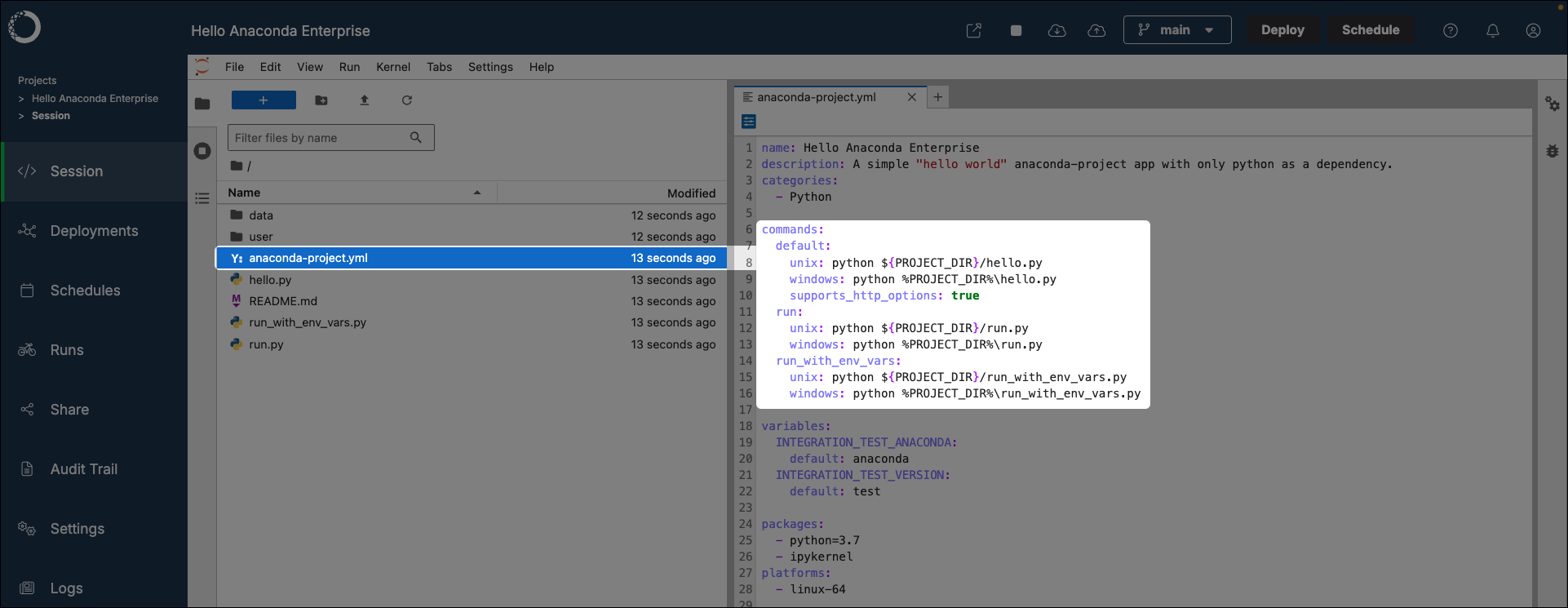Open the user account icon
1568x608 pixels.
pos(1533,30)
